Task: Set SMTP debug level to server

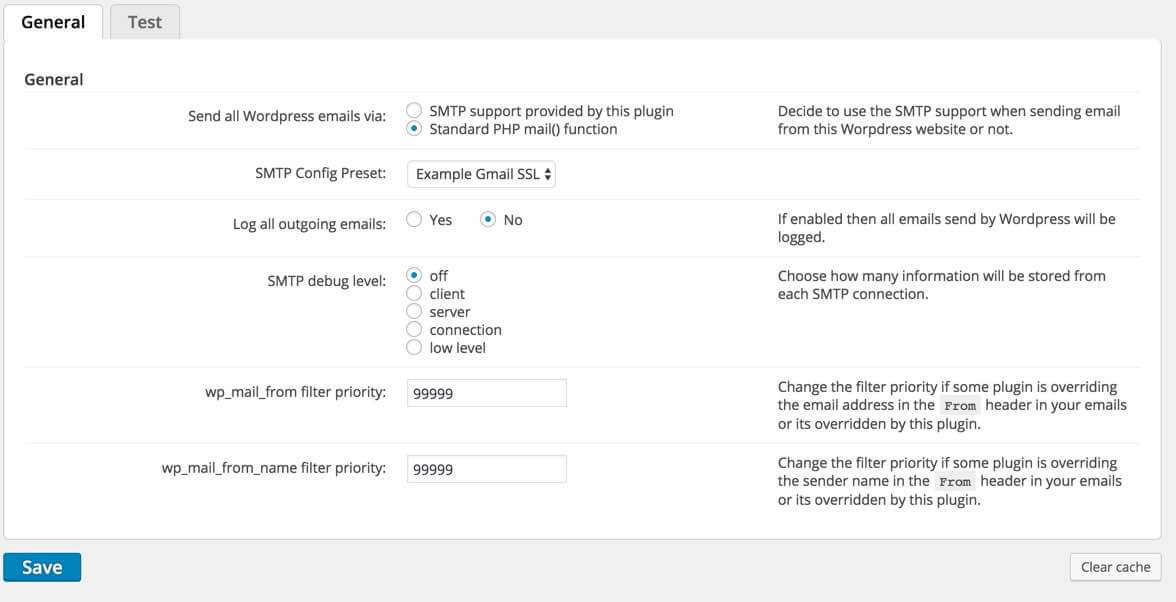Action: [414, 312]
